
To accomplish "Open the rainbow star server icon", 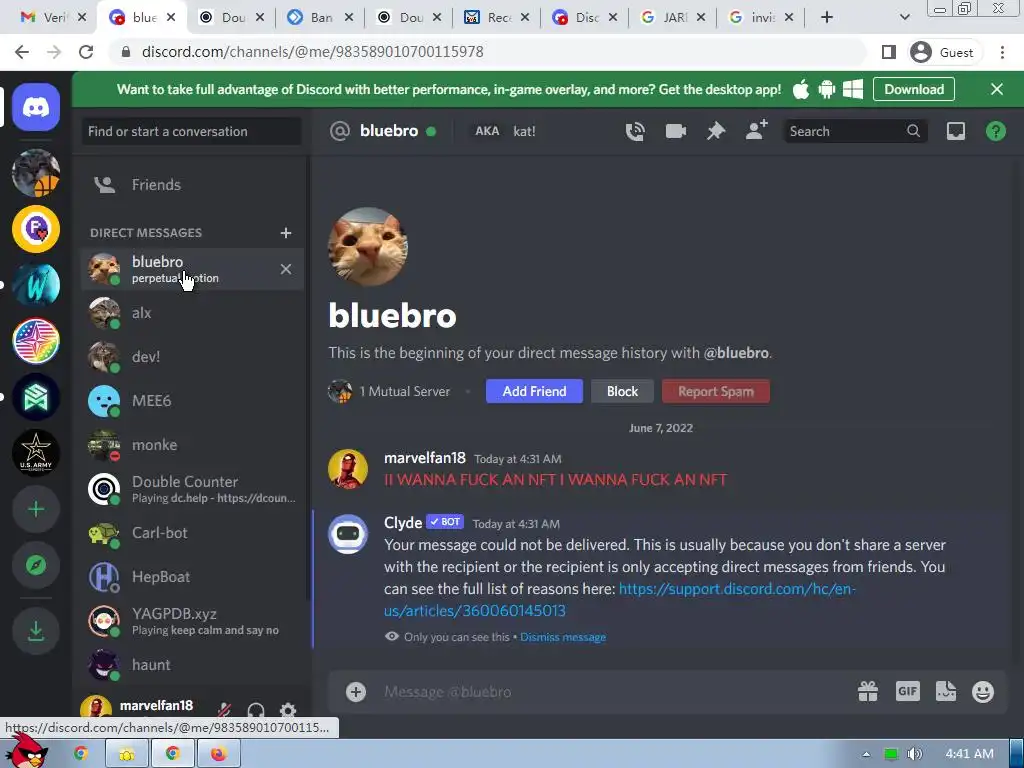I will pyautogui.click(x=36, y=341).
